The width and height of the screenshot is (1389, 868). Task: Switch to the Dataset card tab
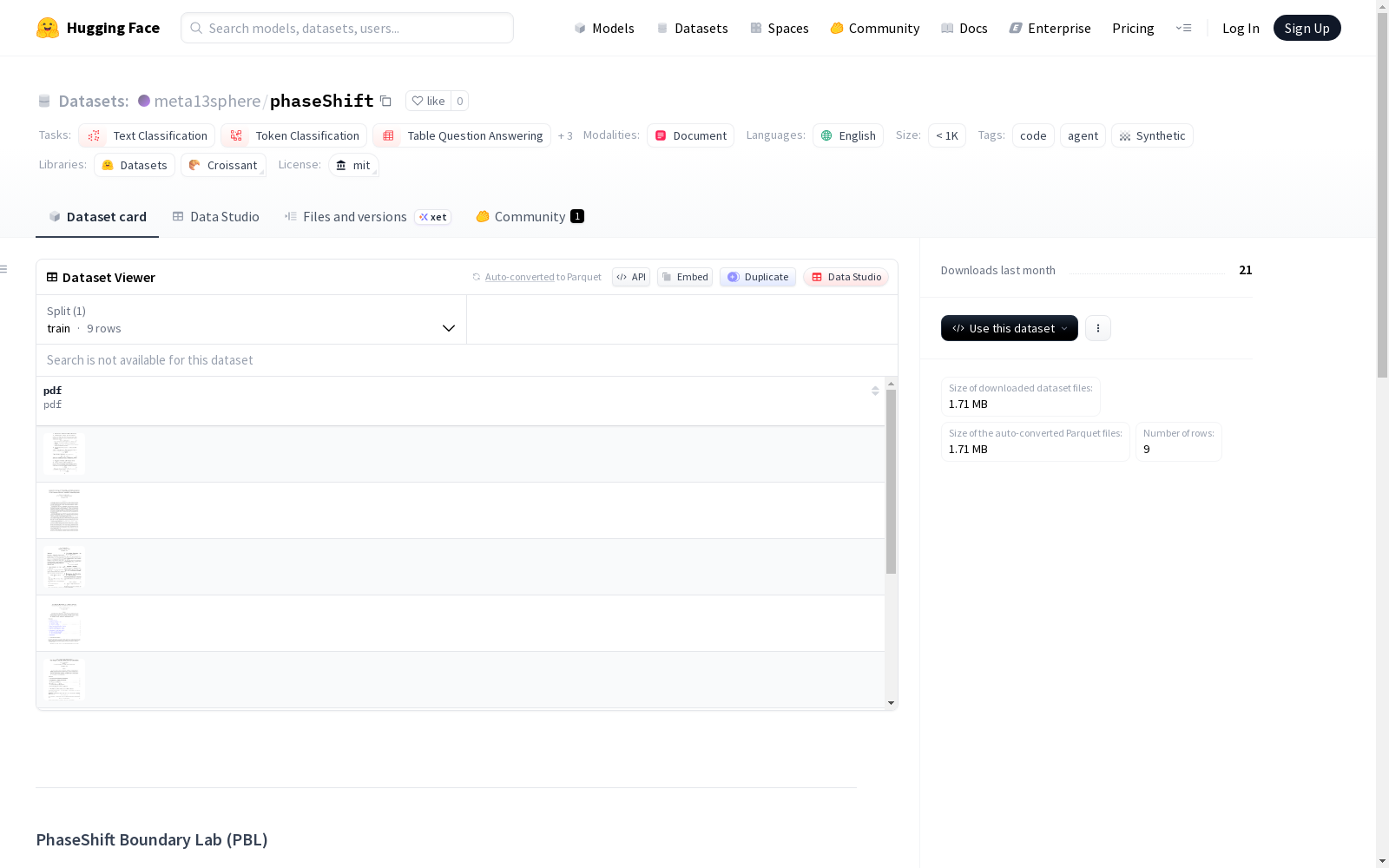97,217
